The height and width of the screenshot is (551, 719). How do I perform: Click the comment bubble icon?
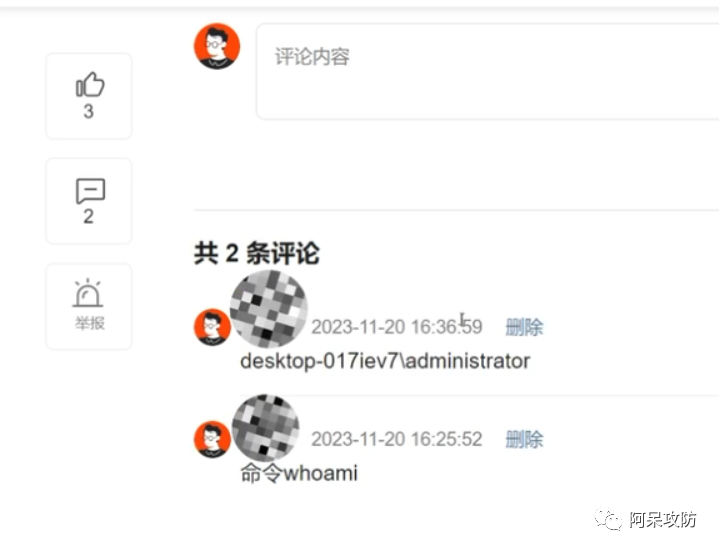pyautogui.click(x=90, y=190)
